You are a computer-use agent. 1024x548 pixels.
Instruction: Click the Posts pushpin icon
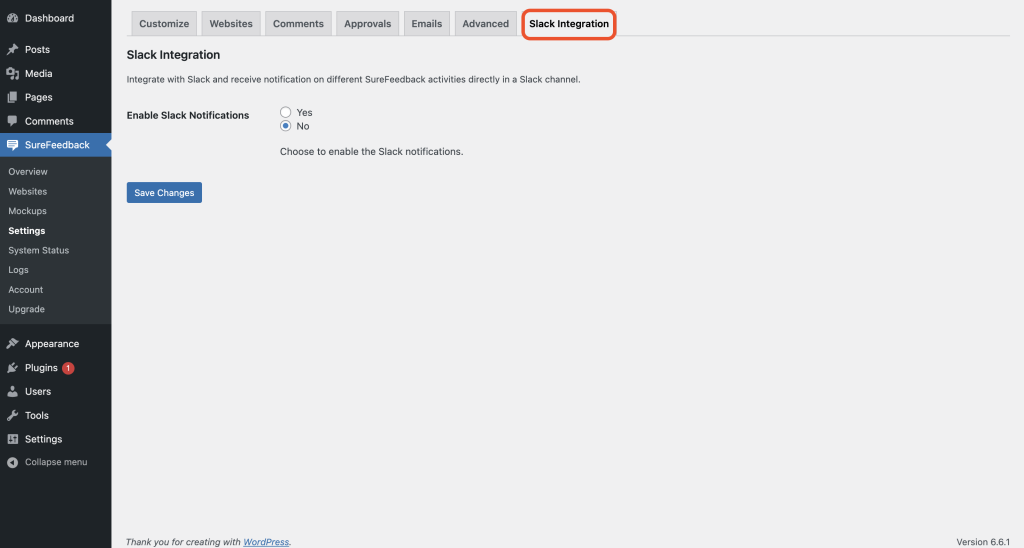click(x=12, y=50)
